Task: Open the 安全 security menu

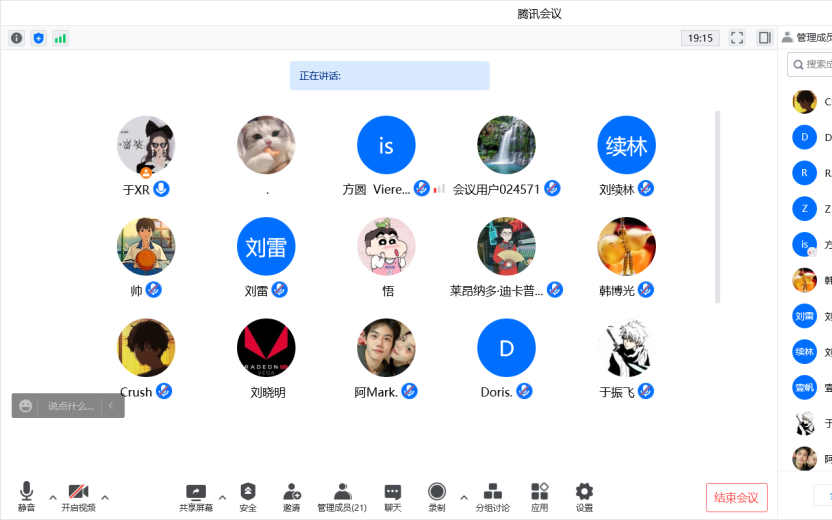Action: 248,497
